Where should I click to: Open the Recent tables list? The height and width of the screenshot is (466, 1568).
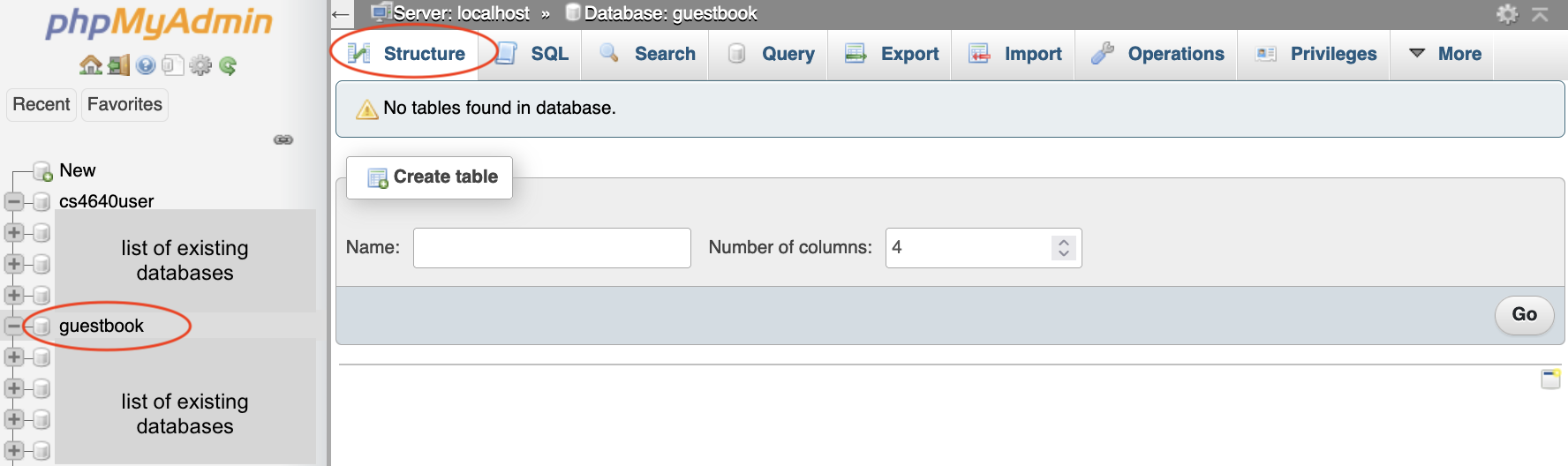pos(41,104)
